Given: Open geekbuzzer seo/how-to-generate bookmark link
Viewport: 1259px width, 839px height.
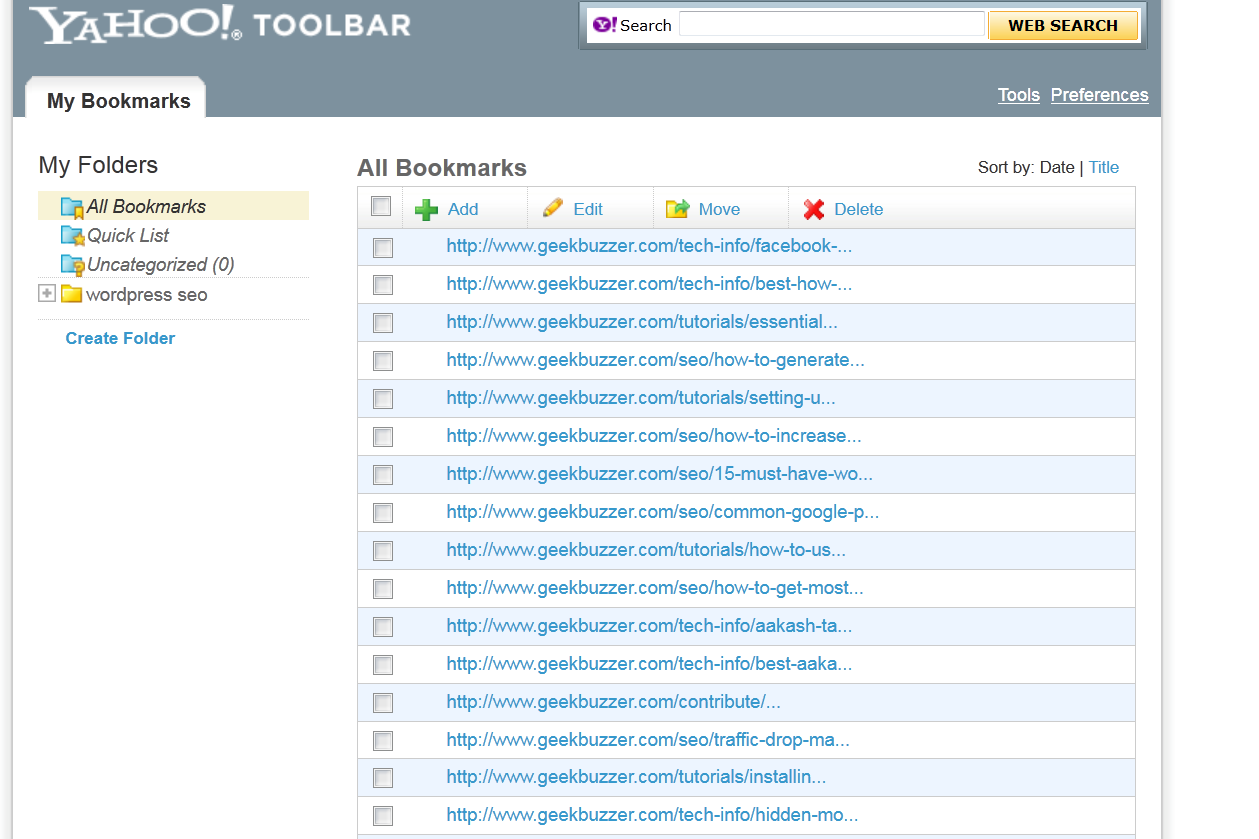Looking at the screenshot, I should pos(656,360).
